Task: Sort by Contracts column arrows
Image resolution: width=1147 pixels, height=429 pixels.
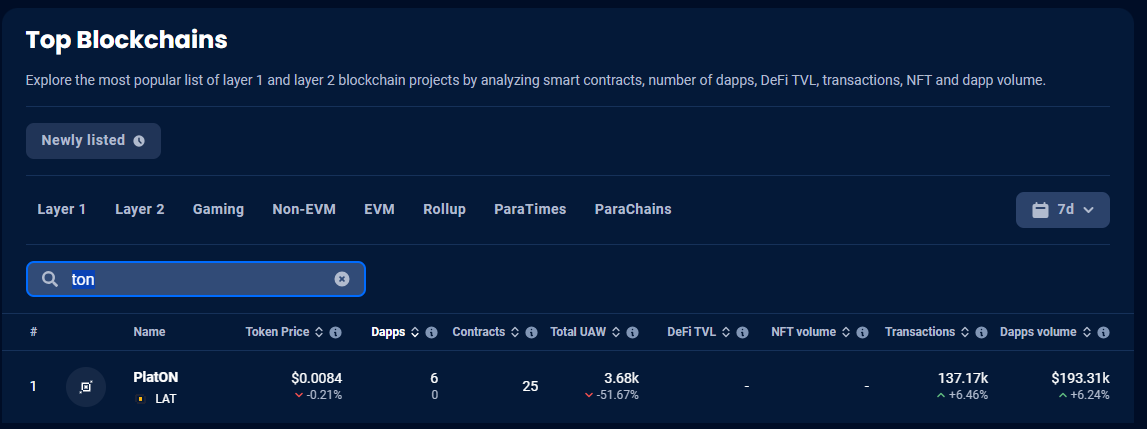Action: point(515,332)
